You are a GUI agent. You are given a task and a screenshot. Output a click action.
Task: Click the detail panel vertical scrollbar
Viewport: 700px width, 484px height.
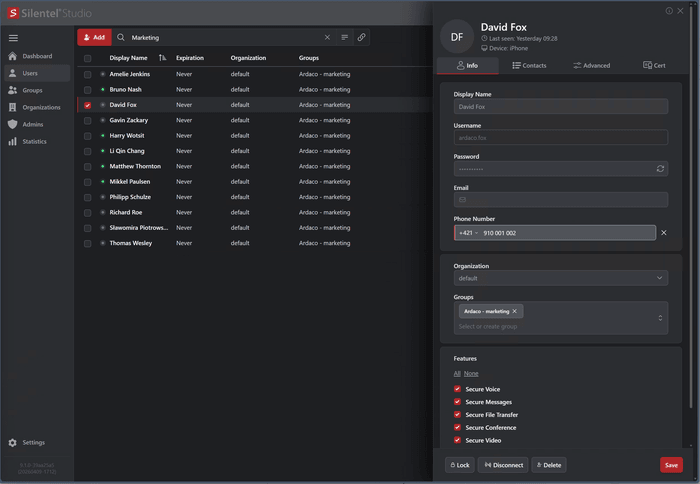pyautogui.click(x=692, y=205)
